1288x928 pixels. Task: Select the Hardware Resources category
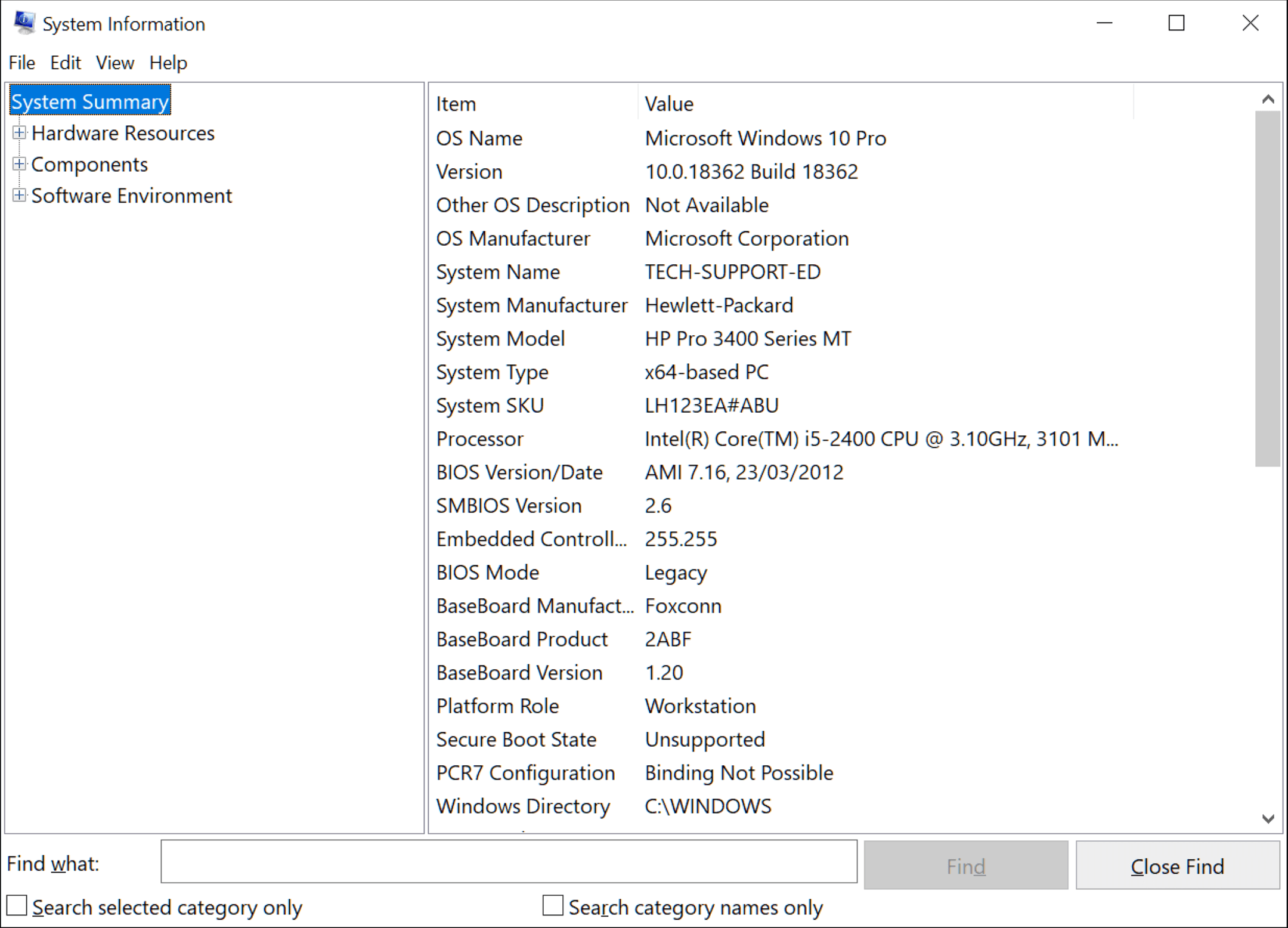click(123, 133)
